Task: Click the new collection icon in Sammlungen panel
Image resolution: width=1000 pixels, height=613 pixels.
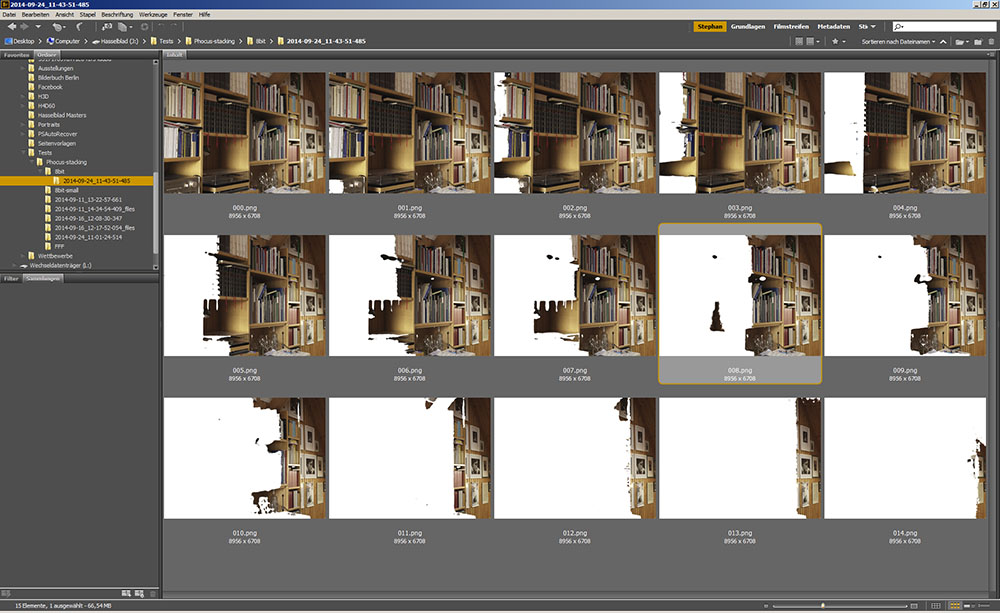Action: tap(126, 594)
